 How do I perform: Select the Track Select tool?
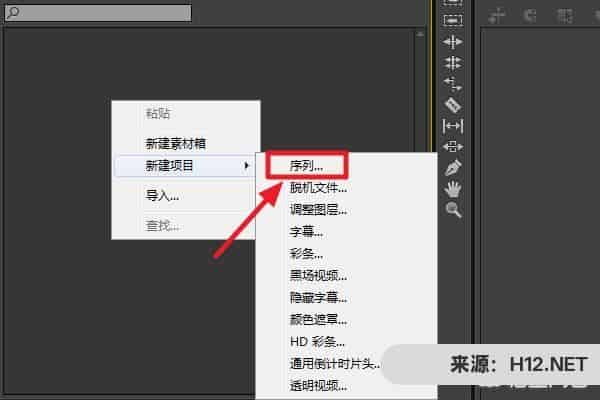[453, 20]
